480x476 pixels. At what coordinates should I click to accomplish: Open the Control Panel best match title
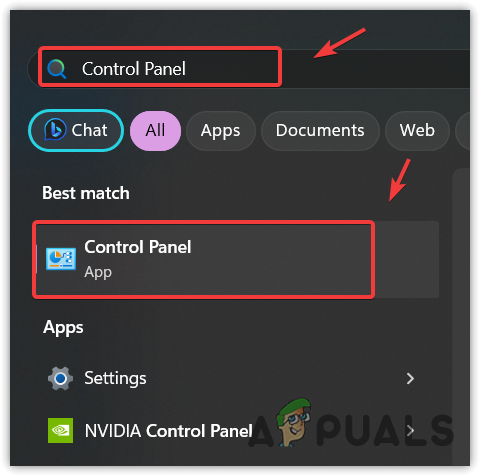tap(138, 247)
